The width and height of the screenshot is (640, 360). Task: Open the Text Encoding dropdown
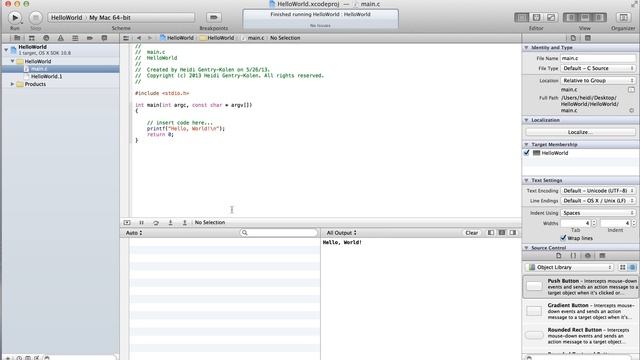coord(598,191)
